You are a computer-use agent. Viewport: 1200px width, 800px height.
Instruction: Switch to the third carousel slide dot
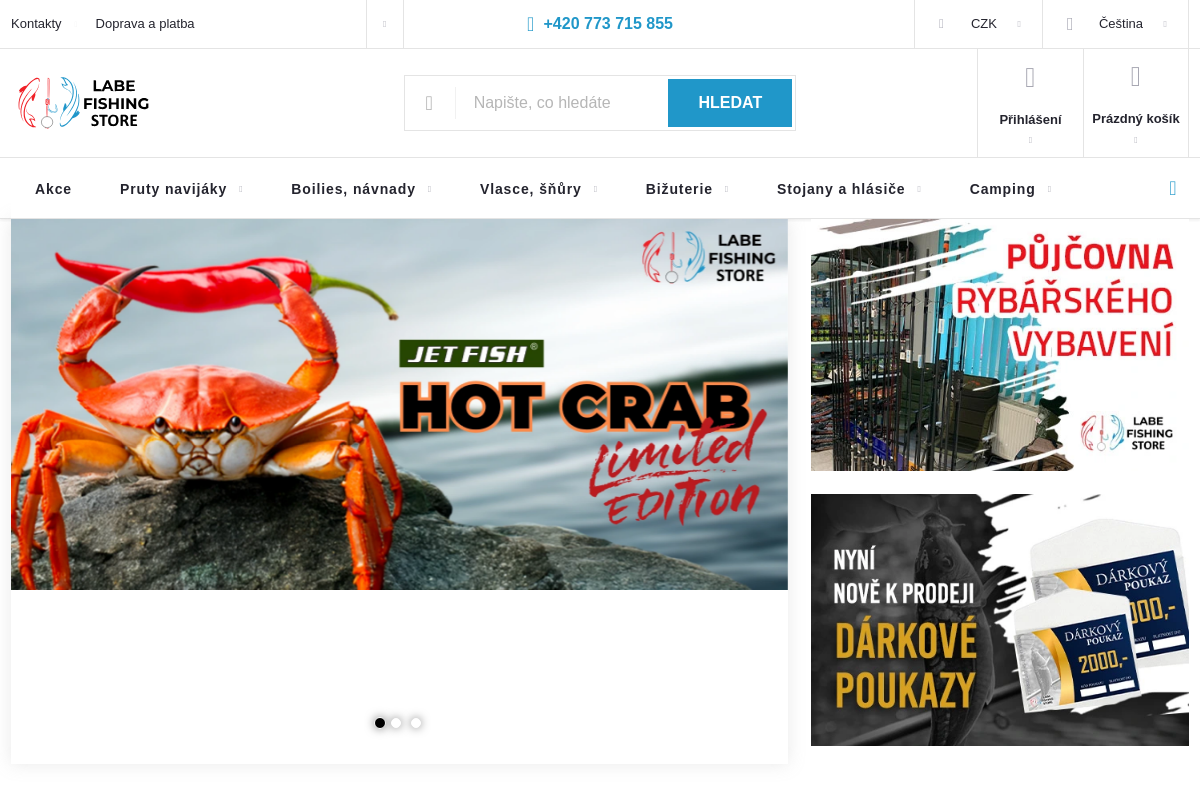point(415,723)
